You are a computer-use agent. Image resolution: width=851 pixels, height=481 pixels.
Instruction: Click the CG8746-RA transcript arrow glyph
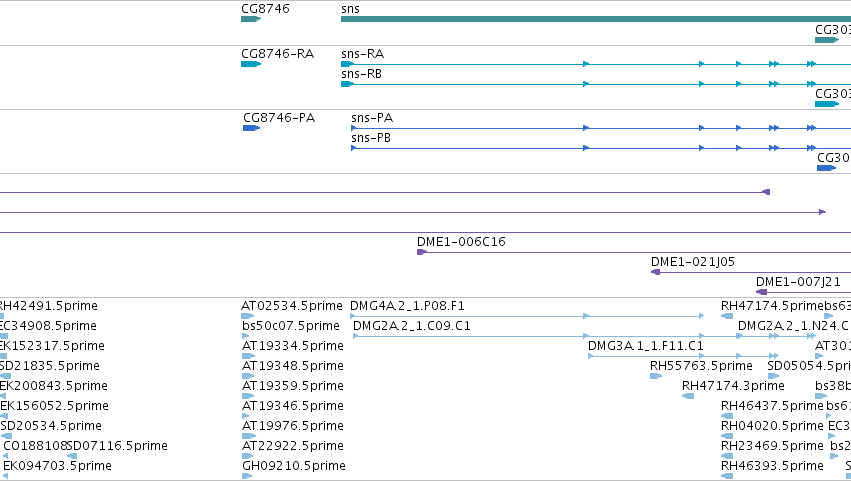click(x=251, y=64)
